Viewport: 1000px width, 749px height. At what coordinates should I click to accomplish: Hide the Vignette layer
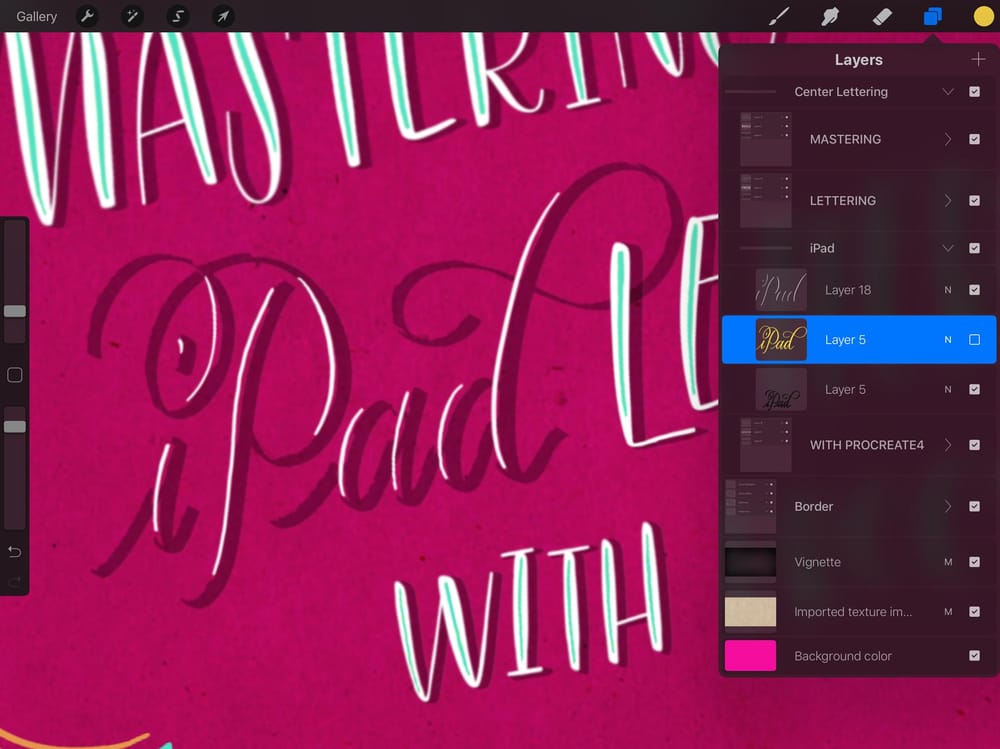pos(974,562)
